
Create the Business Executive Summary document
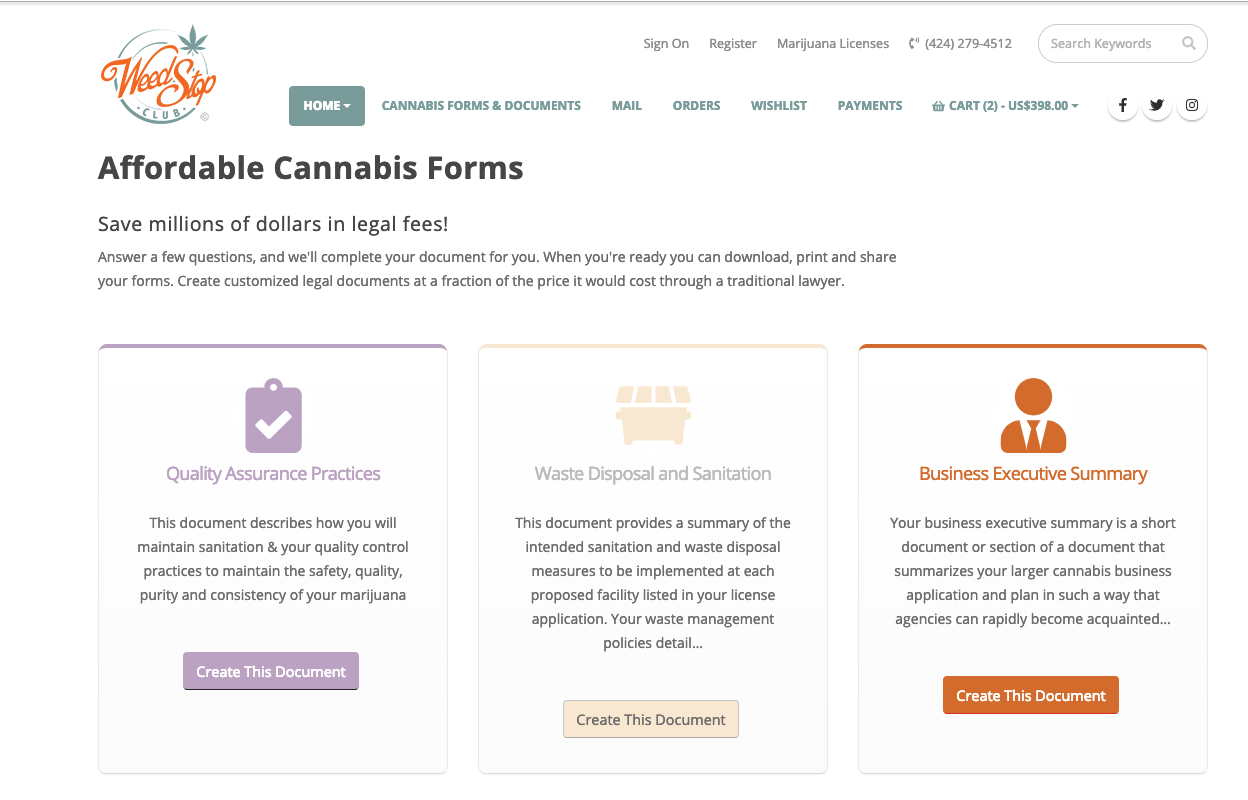pos(1031,696)
